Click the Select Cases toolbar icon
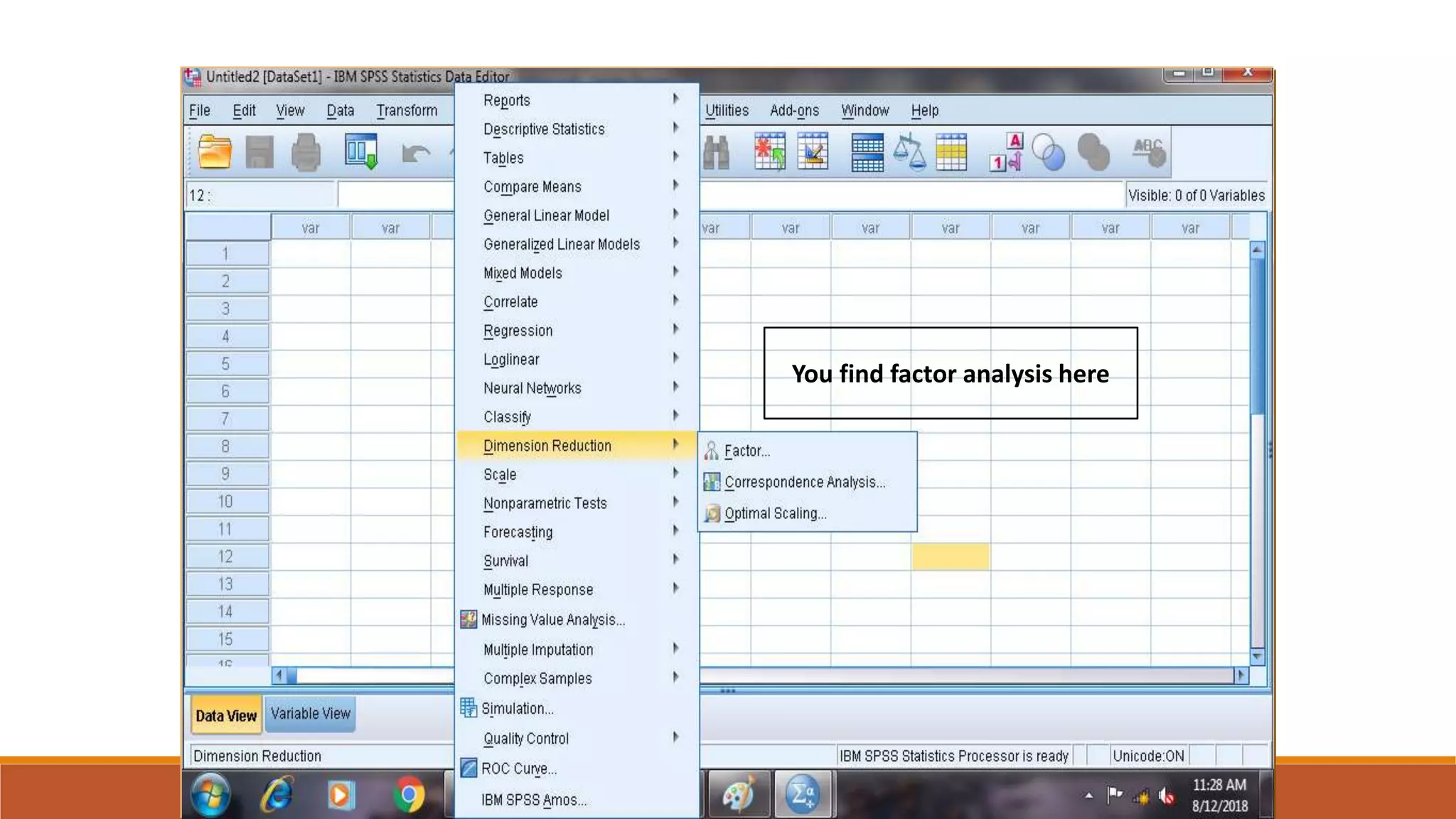Viewport: 1456px width, 819px height. click(x=951, y=152)
